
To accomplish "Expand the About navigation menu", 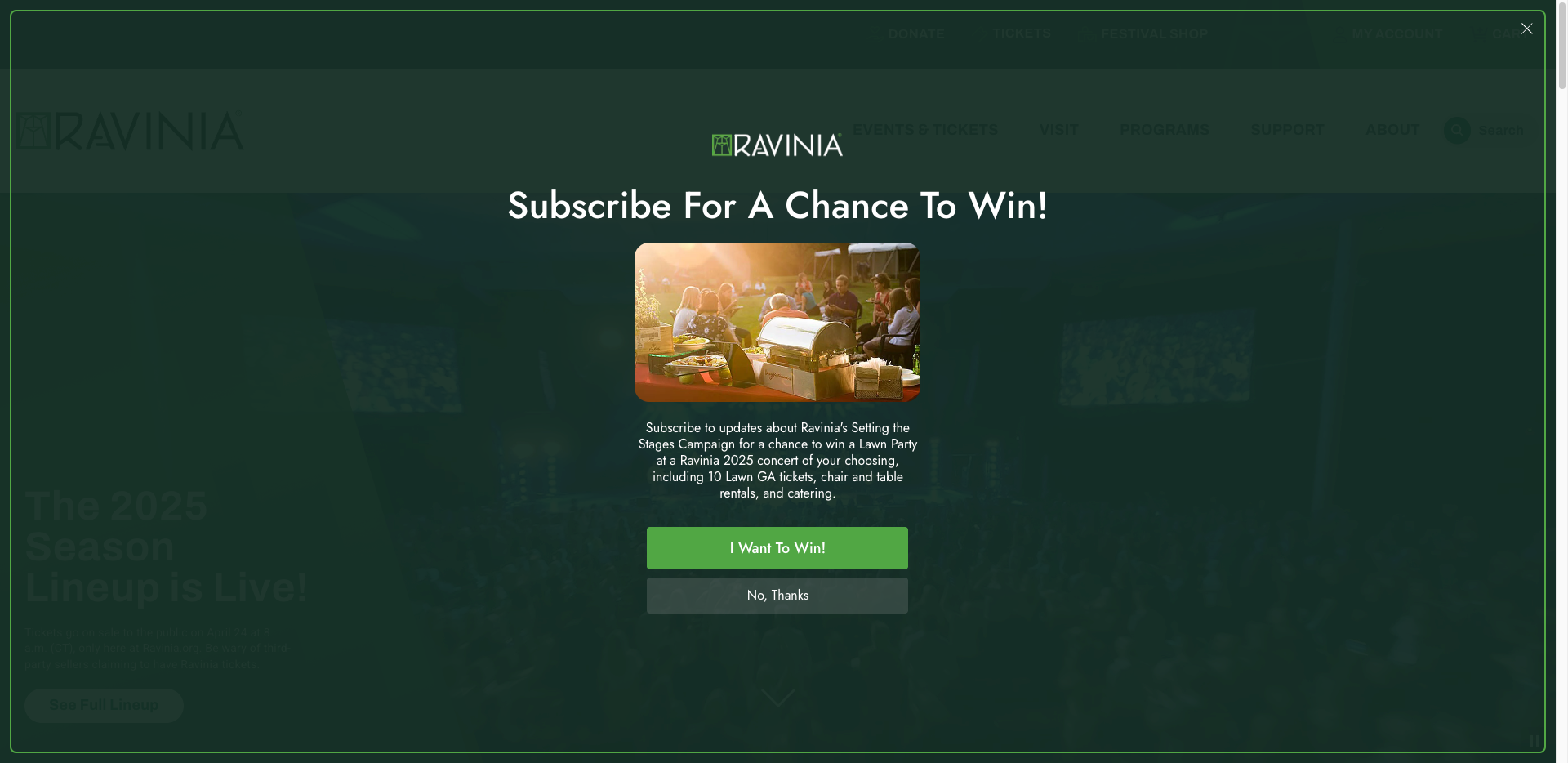I will tap(1392, 130).
